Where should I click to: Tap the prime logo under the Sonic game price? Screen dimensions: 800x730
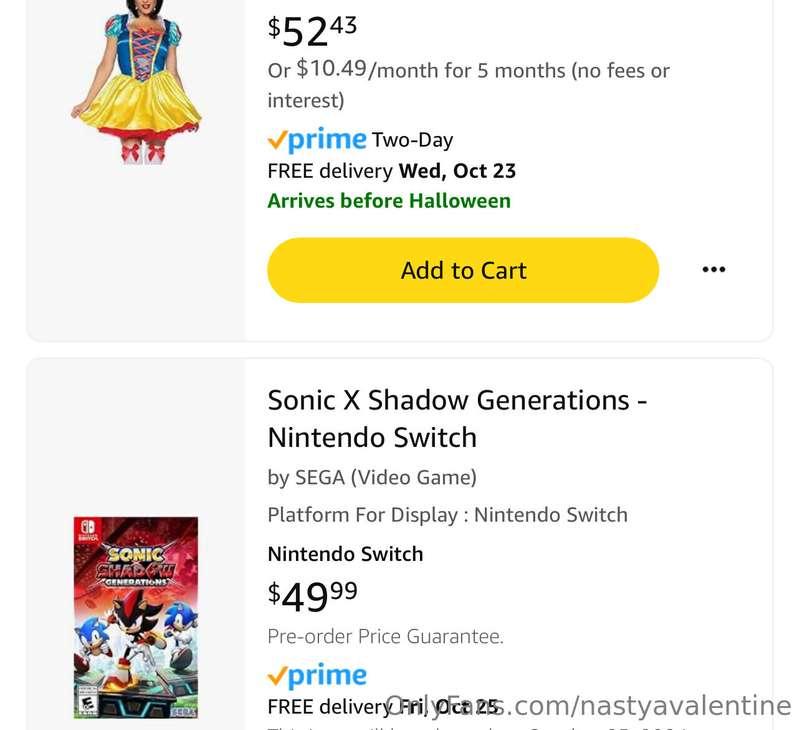point(317,674)
